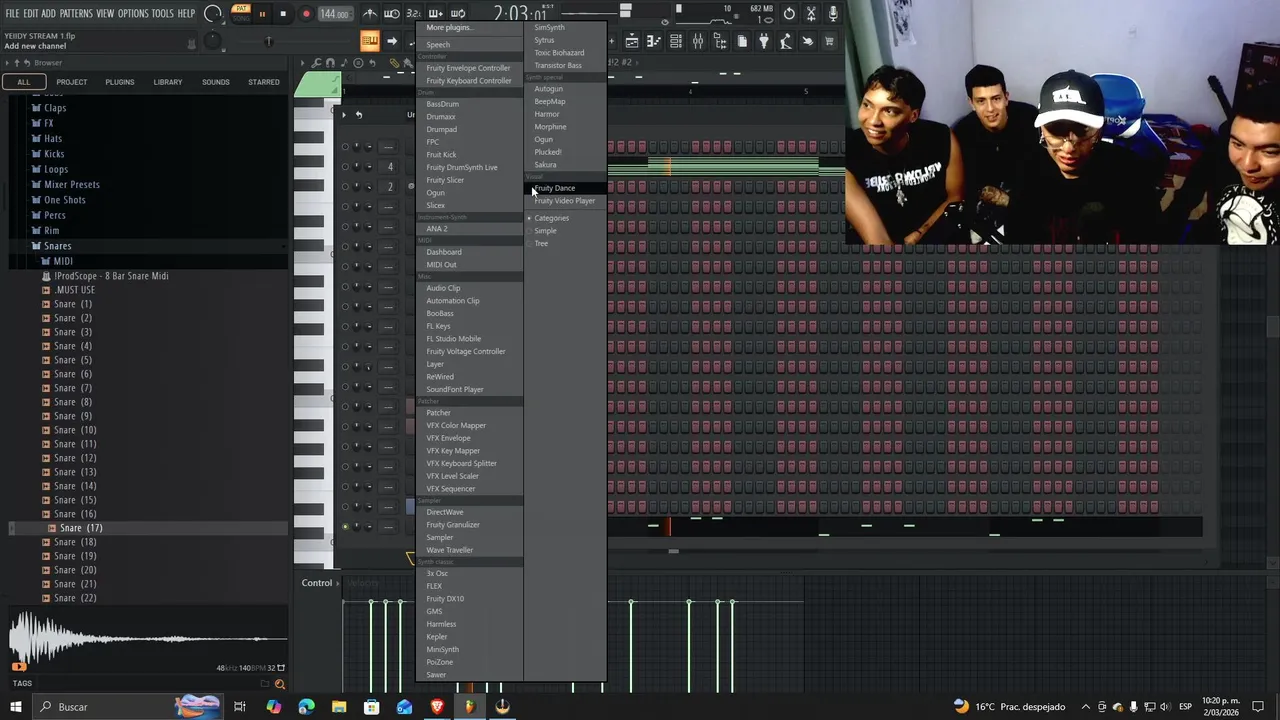1280x720 pixels.
Task: Open the FILE menu
Action: click(x=12, y=14)
